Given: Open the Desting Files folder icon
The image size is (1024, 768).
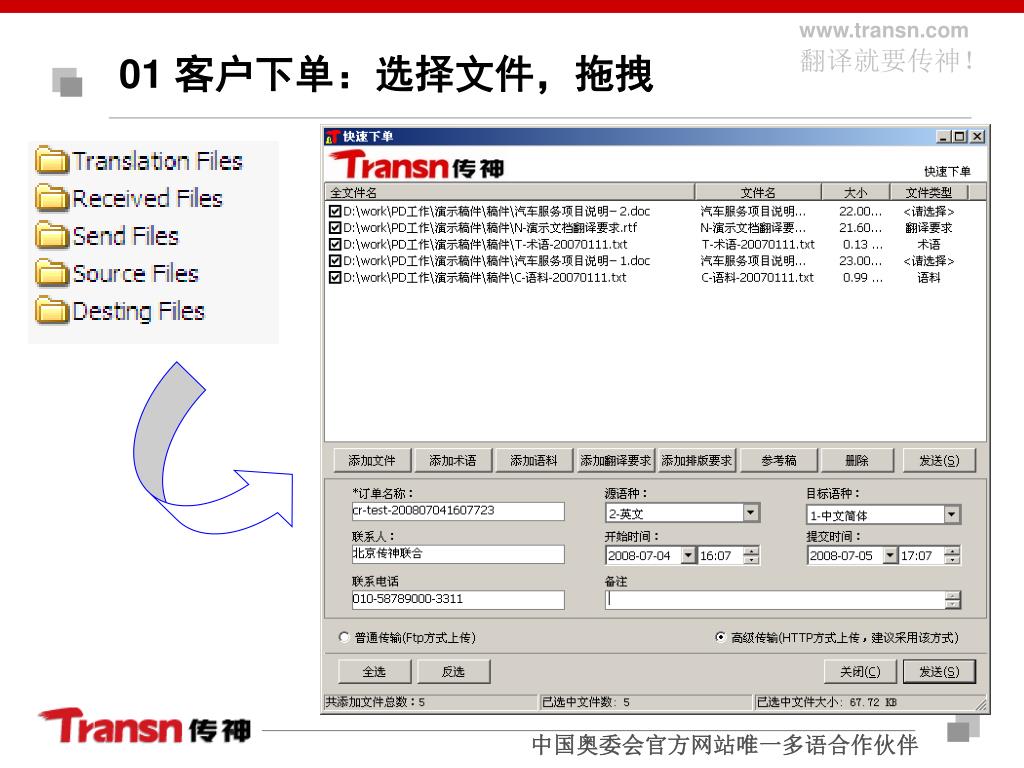Looking at the screenshot, I should 52,311.
